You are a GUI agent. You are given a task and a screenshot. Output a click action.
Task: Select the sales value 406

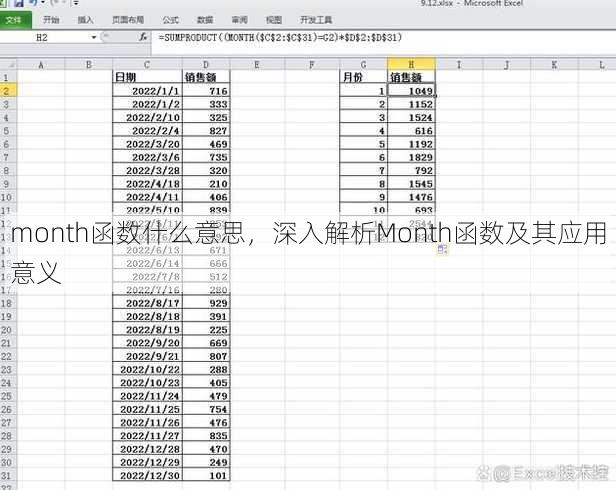[x=206, y=197]
